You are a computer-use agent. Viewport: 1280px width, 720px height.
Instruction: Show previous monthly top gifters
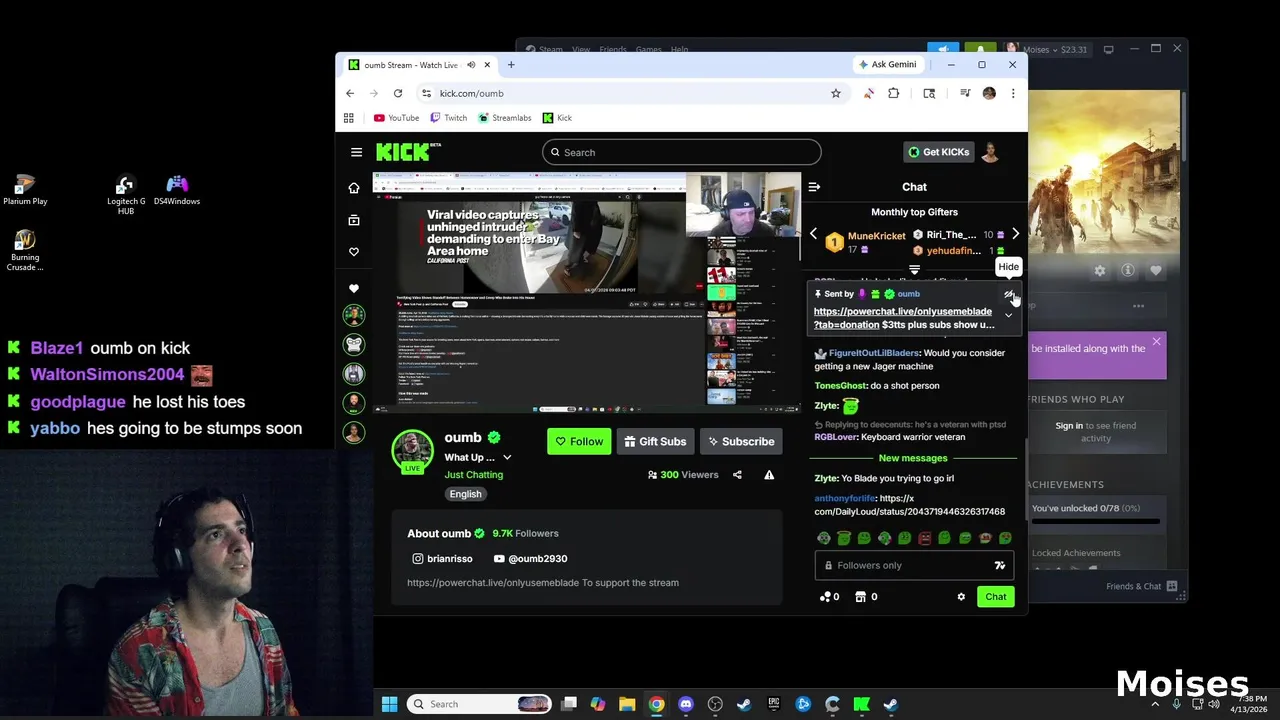(813, 234)
